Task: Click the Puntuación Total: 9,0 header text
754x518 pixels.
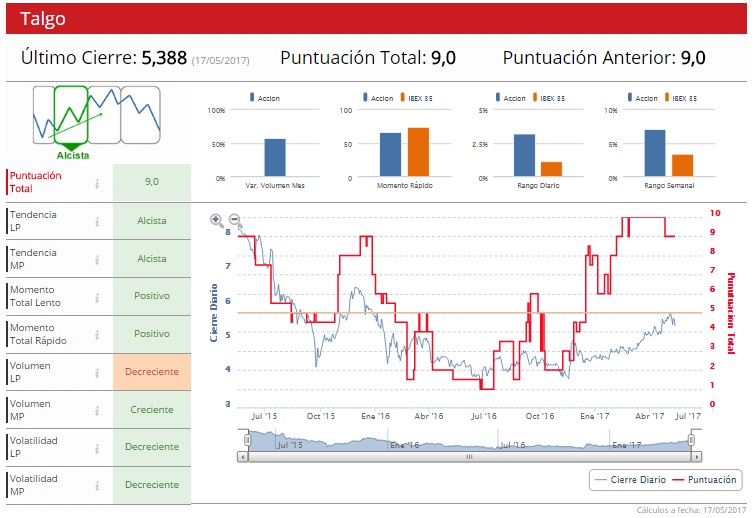Action: 368,58
